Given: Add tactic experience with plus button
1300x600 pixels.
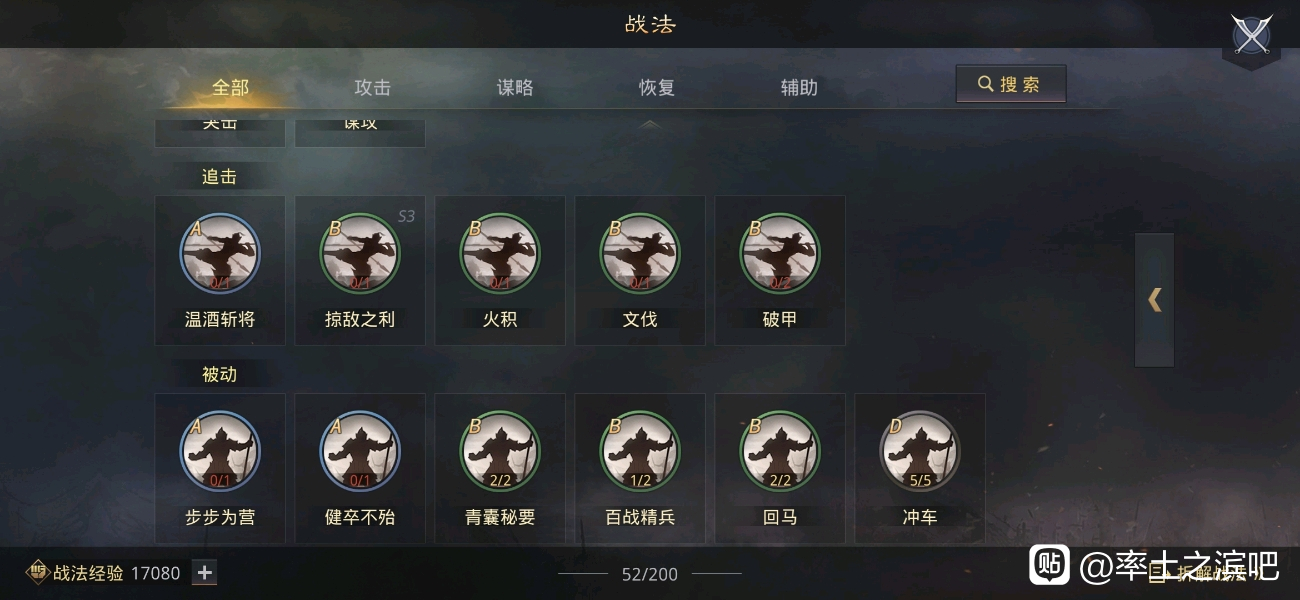Looking at the screenshot, I should [204, 573].
